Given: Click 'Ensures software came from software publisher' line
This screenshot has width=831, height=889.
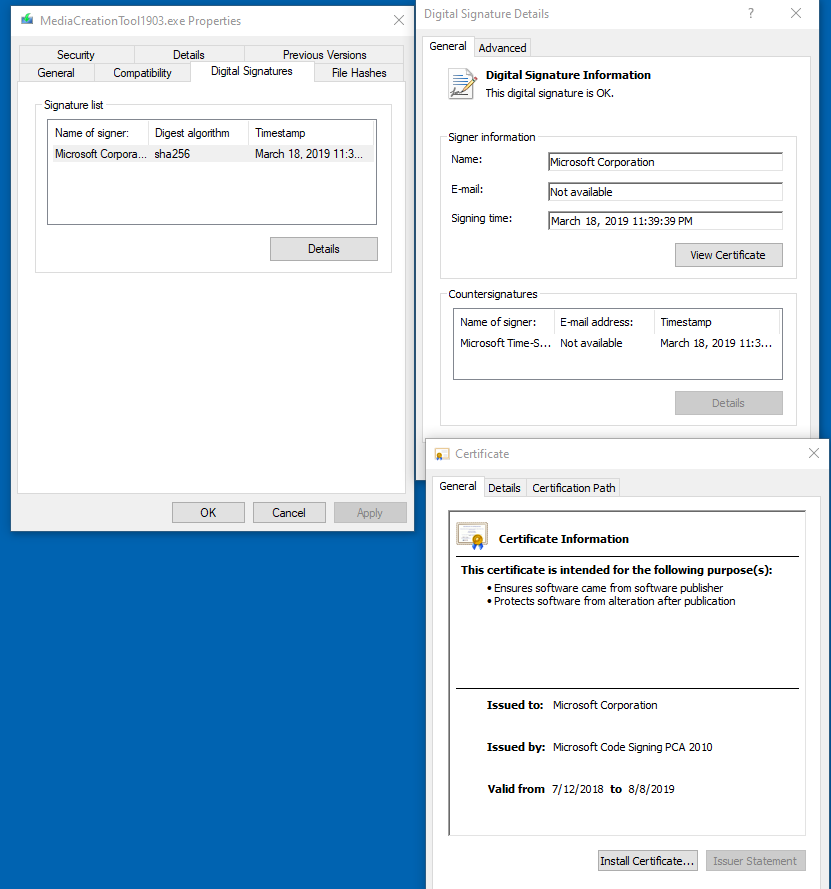Looking at the screenshot, I should 608,588.
